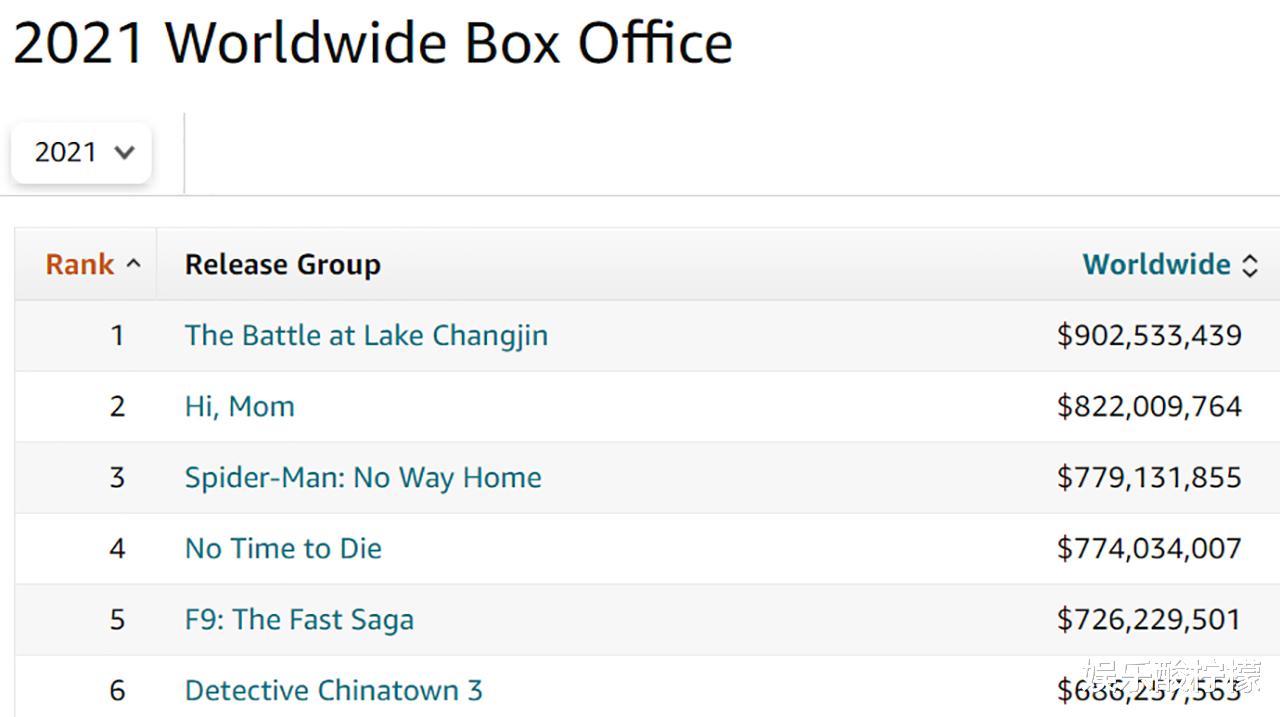Sort table by Worldwide header text
The width and height of the screenshot is (1280, 717).
pyautogui.click(x=1156, y=265)
